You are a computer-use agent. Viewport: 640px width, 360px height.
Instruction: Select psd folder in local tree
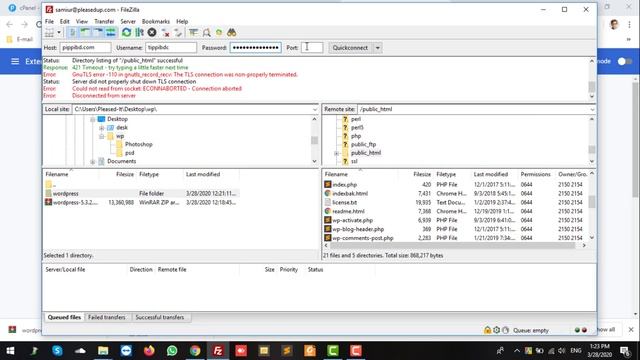pyautogui.click(x=129, y=153)
